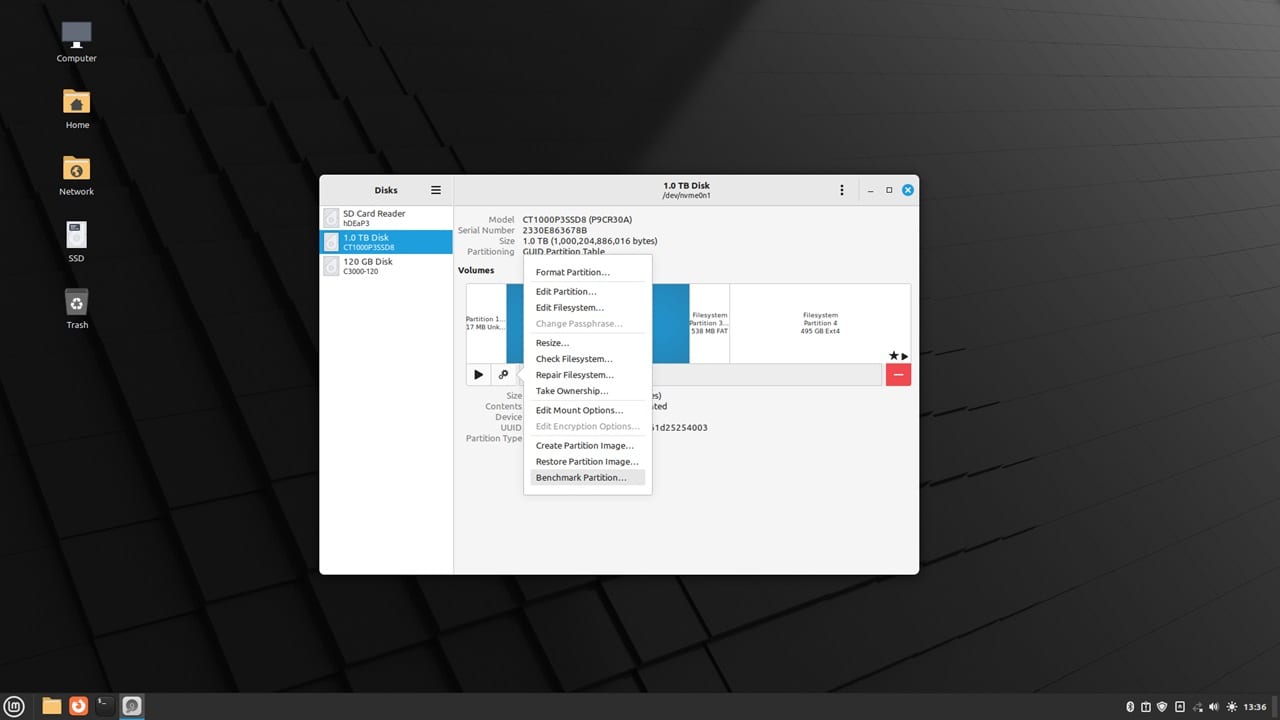Launch Firefox from the taskbar
Image resolution: width=1280 pixels, height=720 pixels.
pyautogui.click(x=78, y=706)
